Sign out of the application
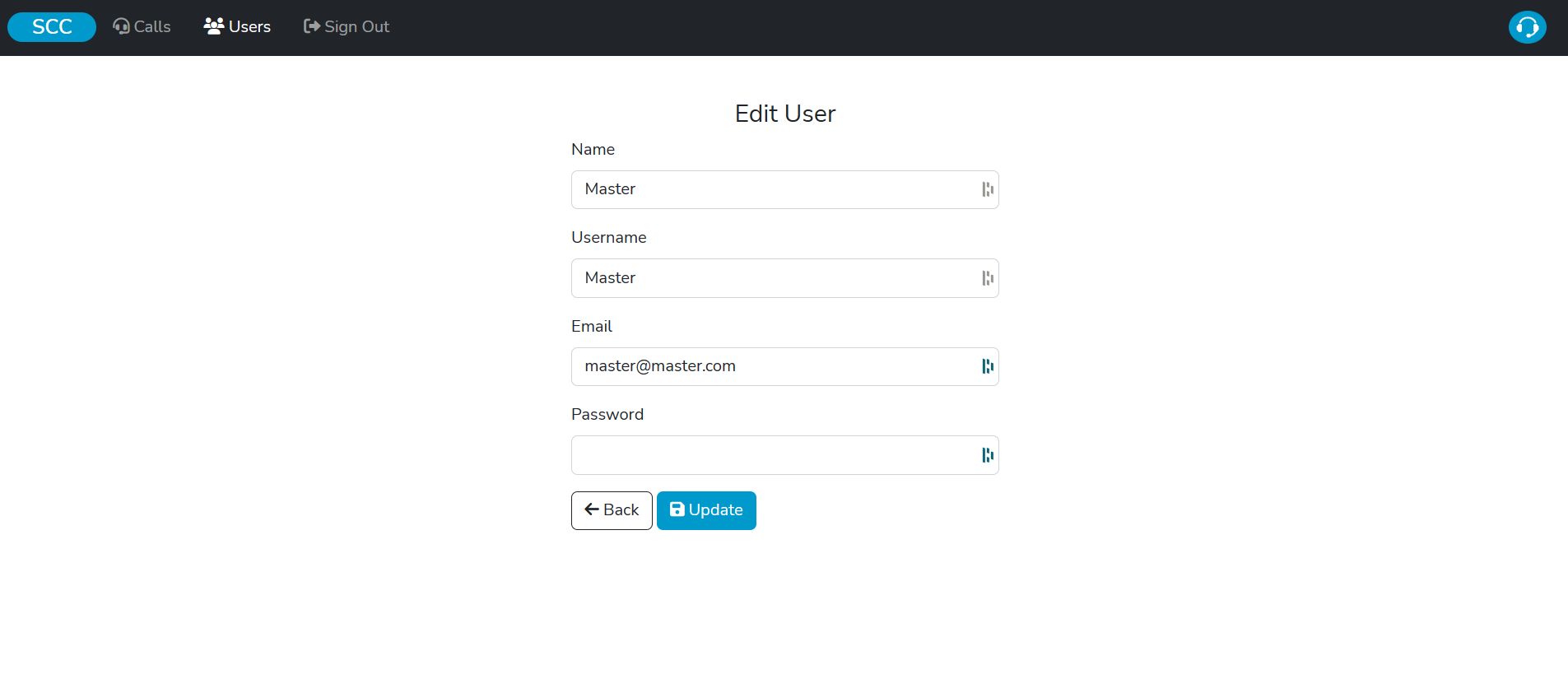1568x693 pixels. [x=347, y=27]
